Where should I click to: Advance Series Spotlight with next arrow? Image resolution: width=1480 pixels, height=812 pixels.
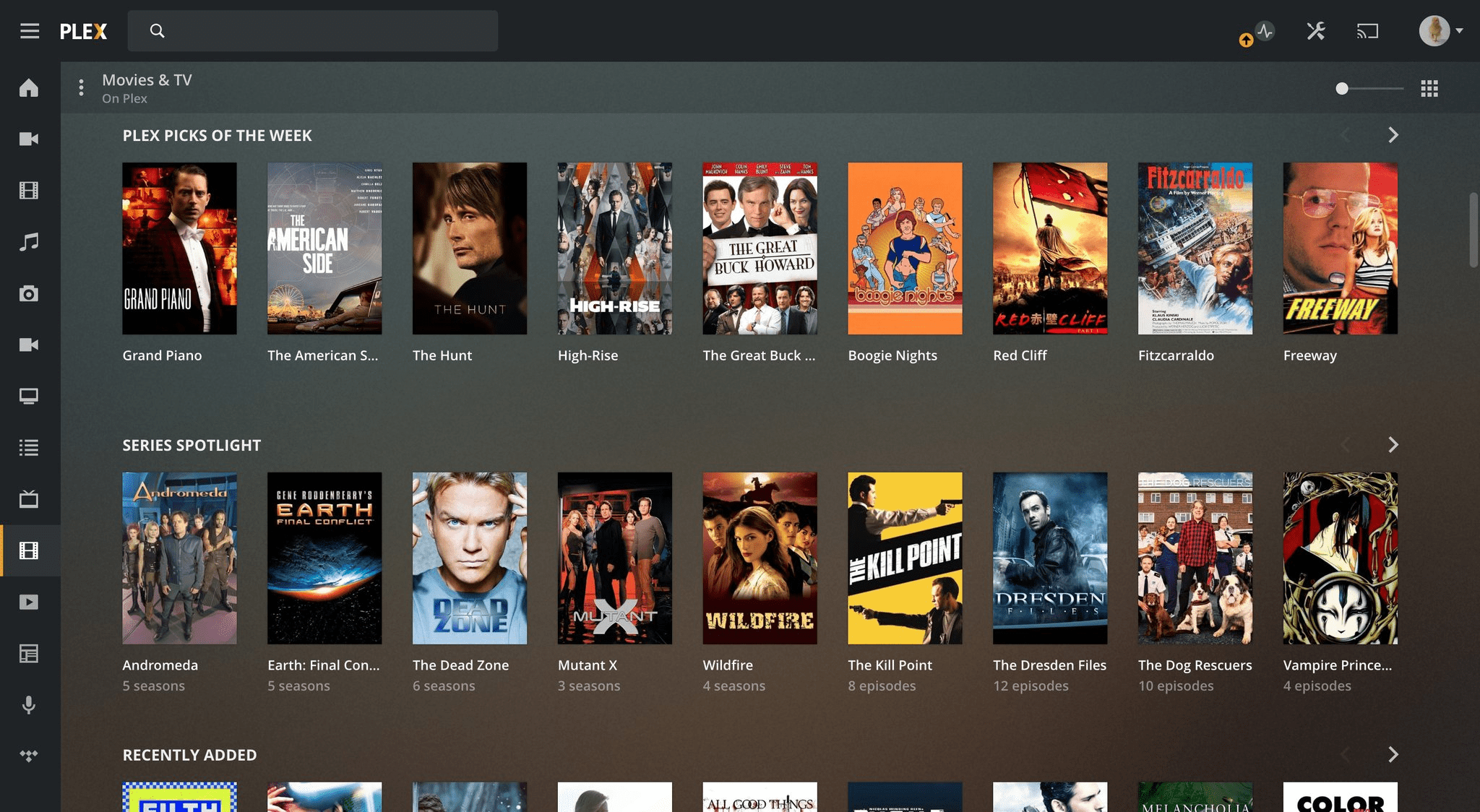pyautogui.click(x=1393, y=445)
